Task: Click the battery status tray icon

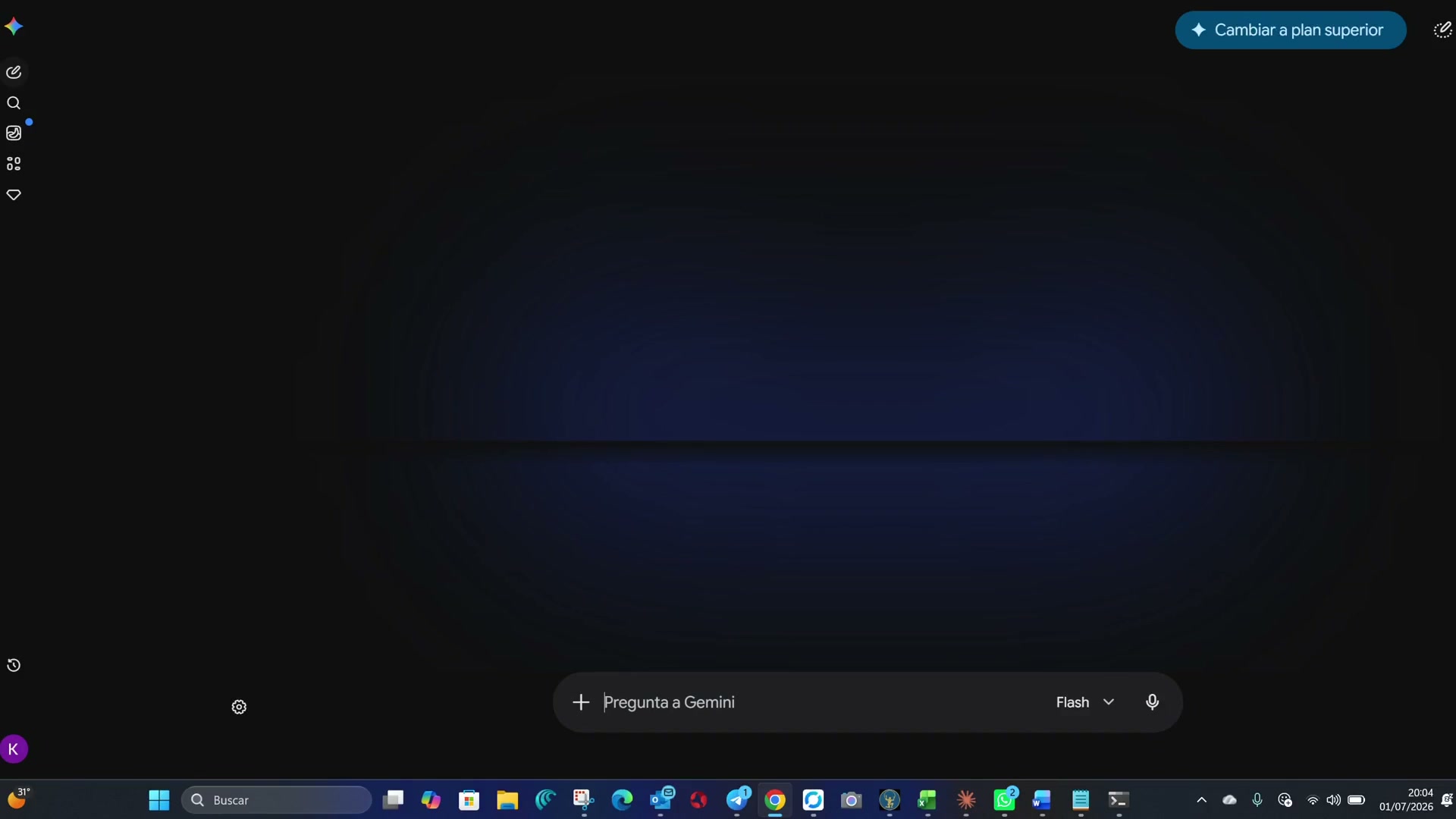Action: click(1357, 800)
